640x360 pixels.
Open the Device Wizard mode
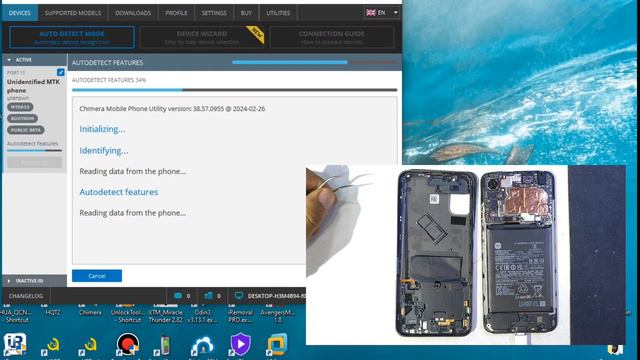(x=202, y=37)
